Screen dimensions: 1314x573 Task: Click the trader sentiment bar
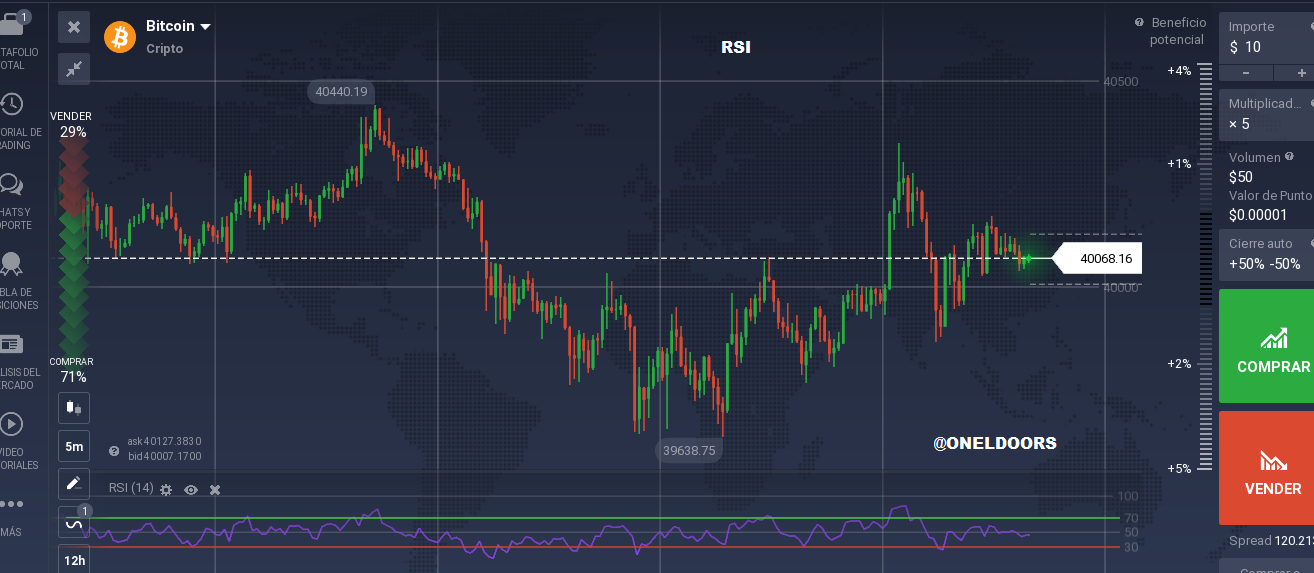(x=72, y=247)
